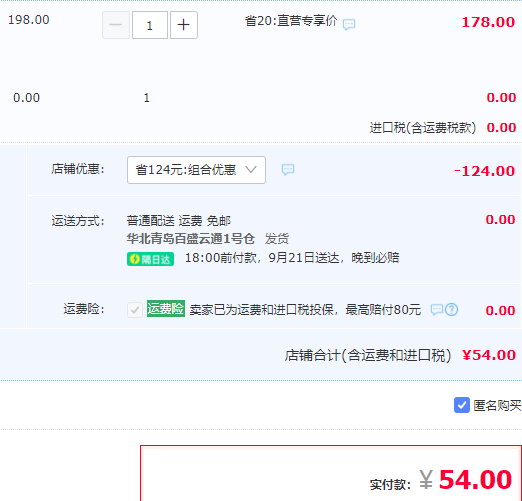Click the 华北青岛百盛云通1号仓 warehouse text

tap(190, 239)
